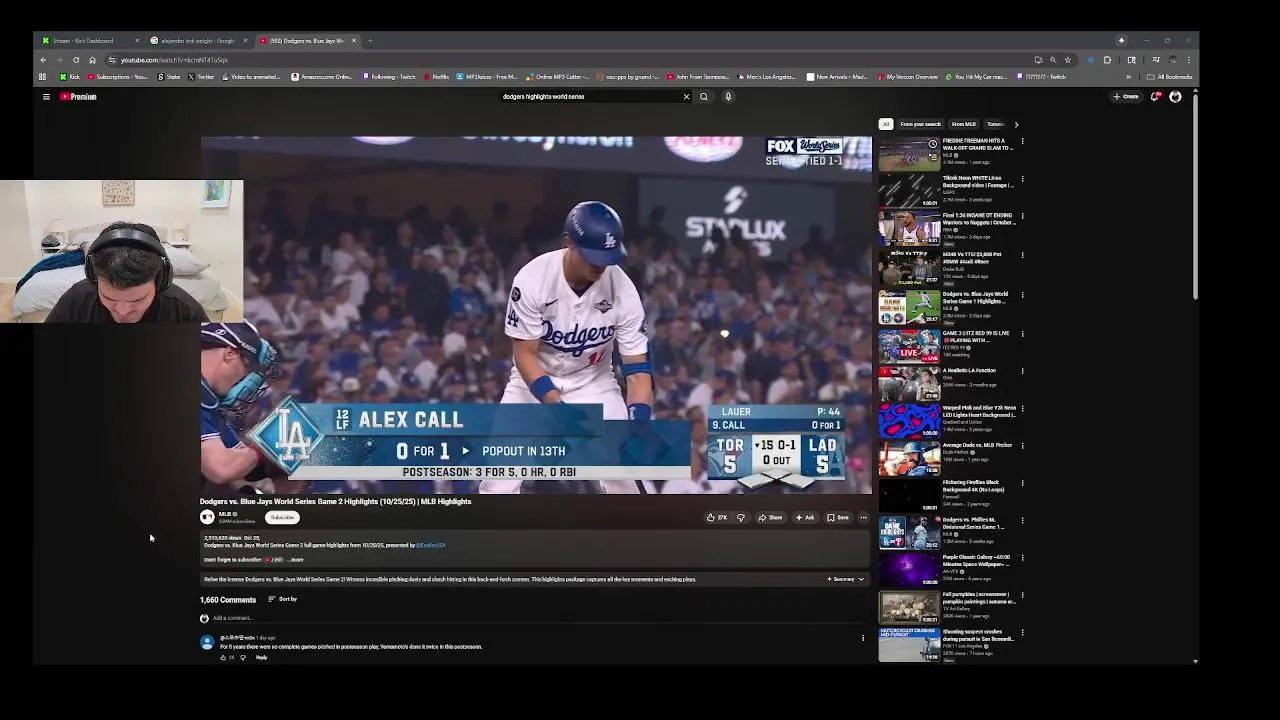Select the From your search chip

click(920, 124)
